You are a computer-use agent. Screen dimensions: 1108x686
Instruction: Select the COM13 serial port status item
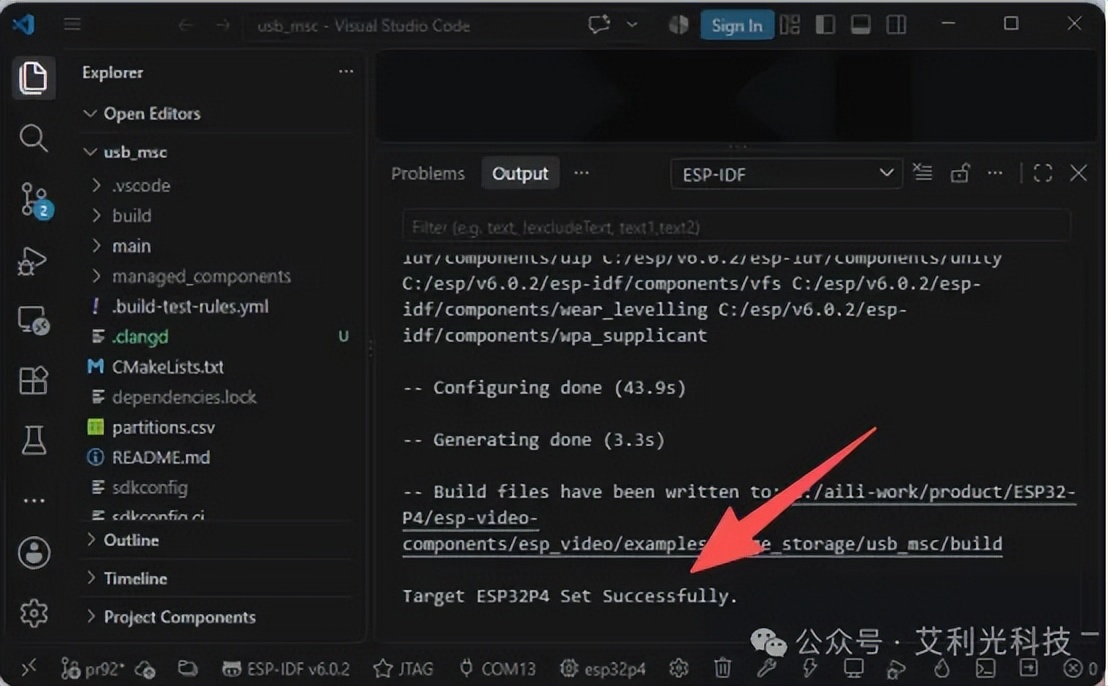tap(497, 668)
